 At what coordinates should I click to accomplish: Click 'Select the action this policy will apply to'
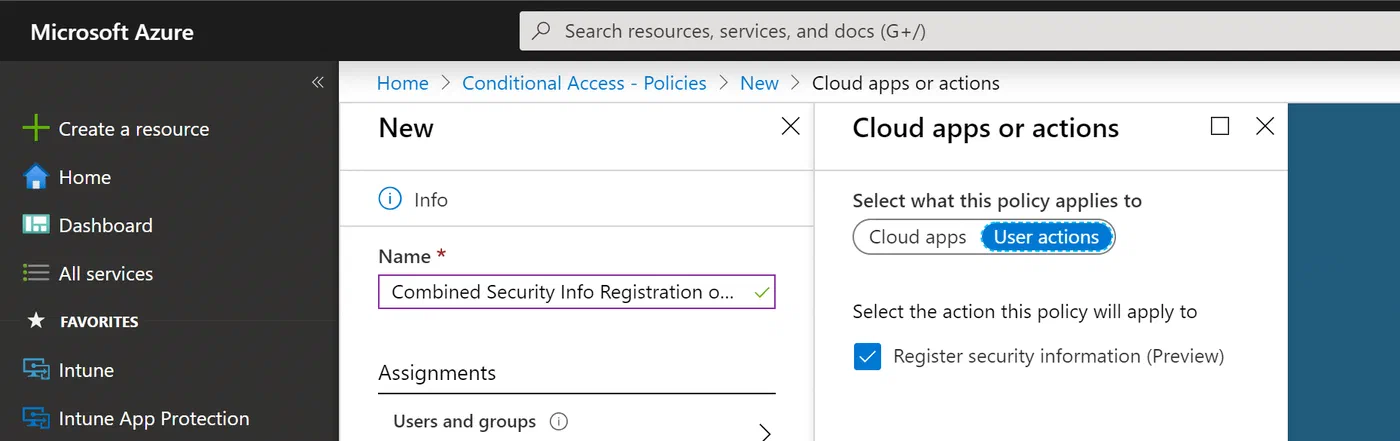1025,311
